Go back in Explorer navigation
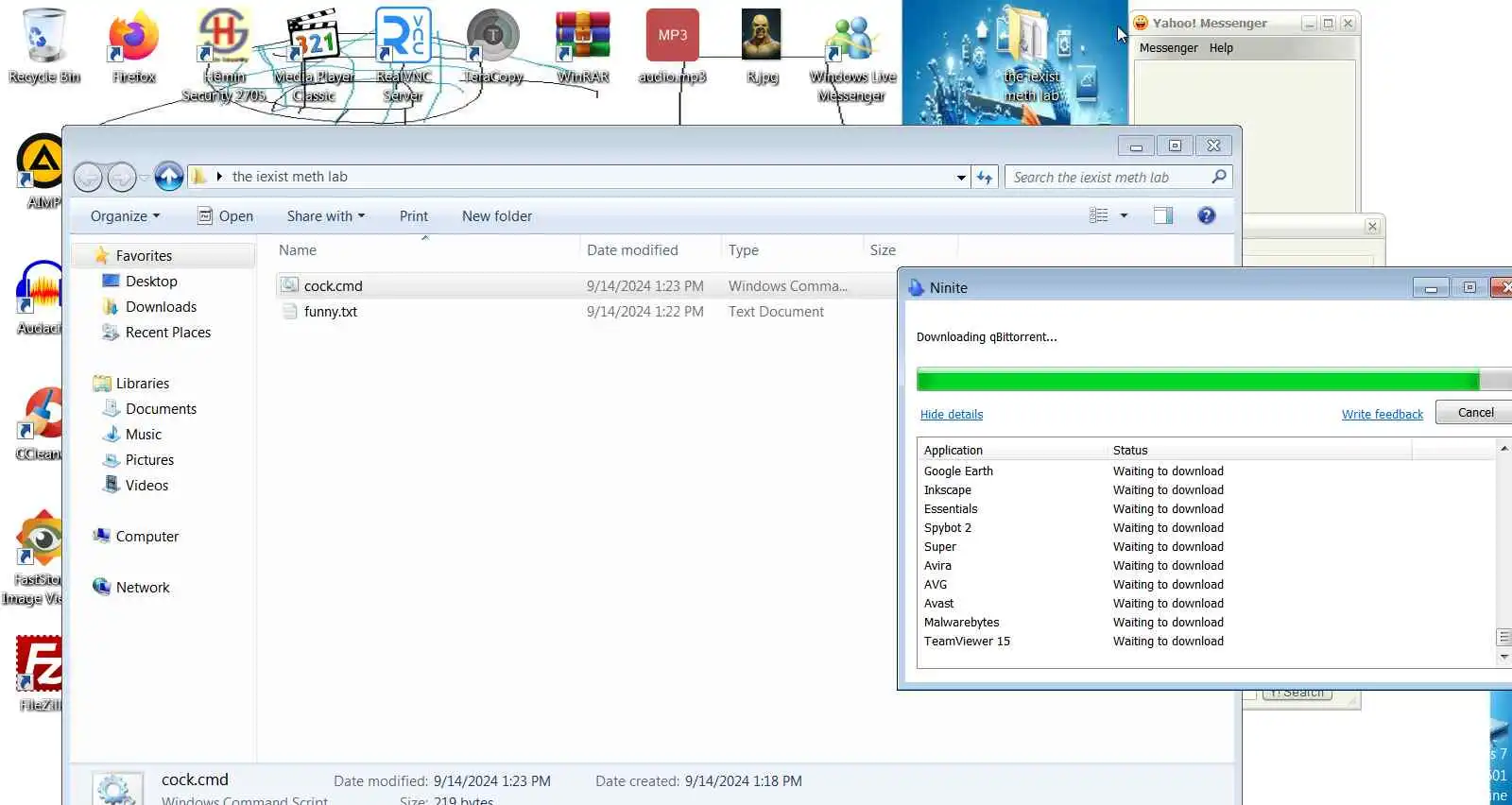Screen dimensions: 1512x805 (x=88, y=177)
